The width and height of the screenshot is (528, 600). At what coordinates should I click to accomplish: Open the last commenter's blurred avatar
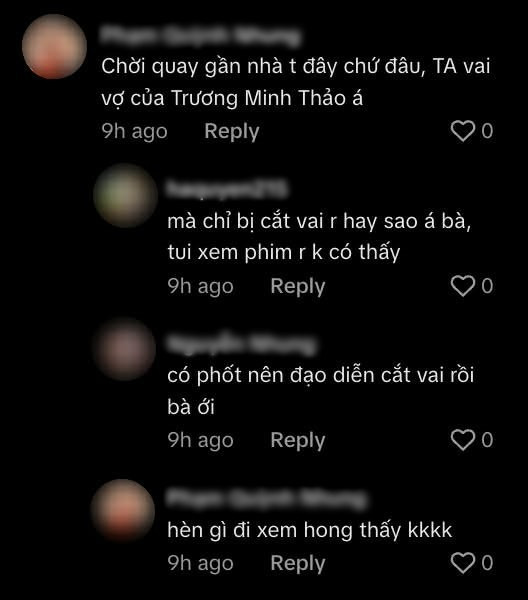pos(123,510)
